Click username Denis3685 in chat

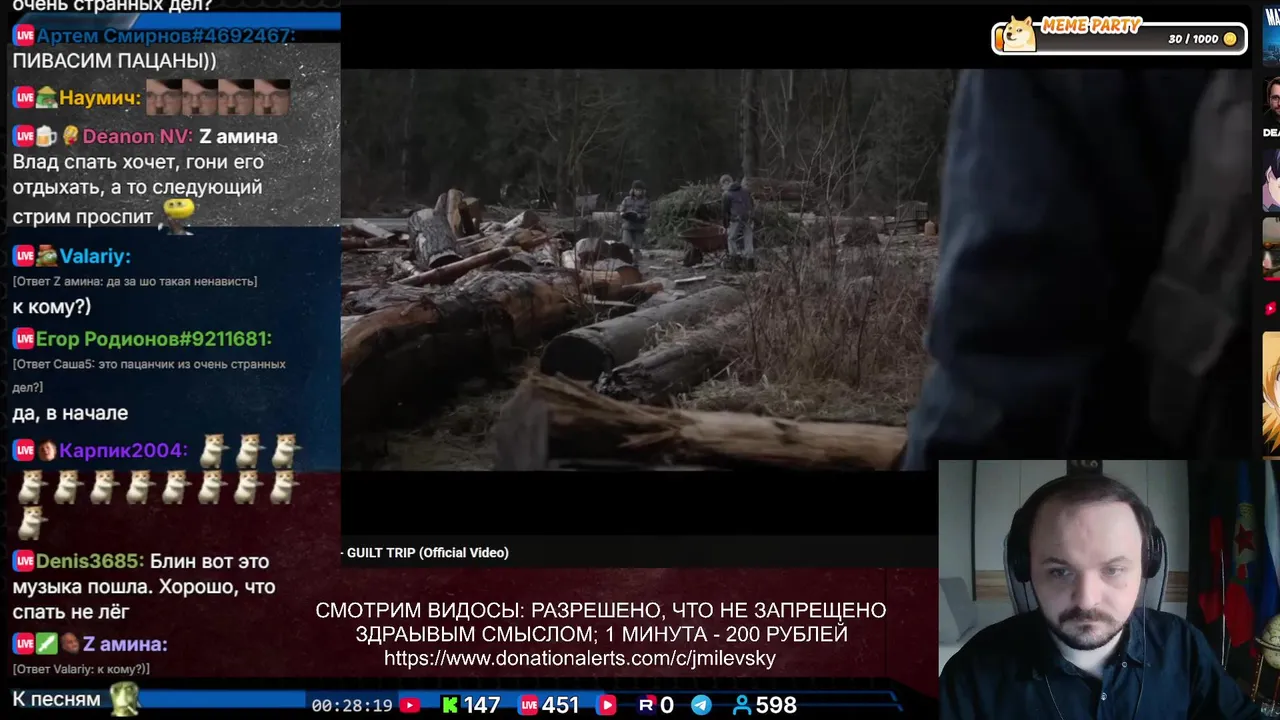(x=91, y=561)
